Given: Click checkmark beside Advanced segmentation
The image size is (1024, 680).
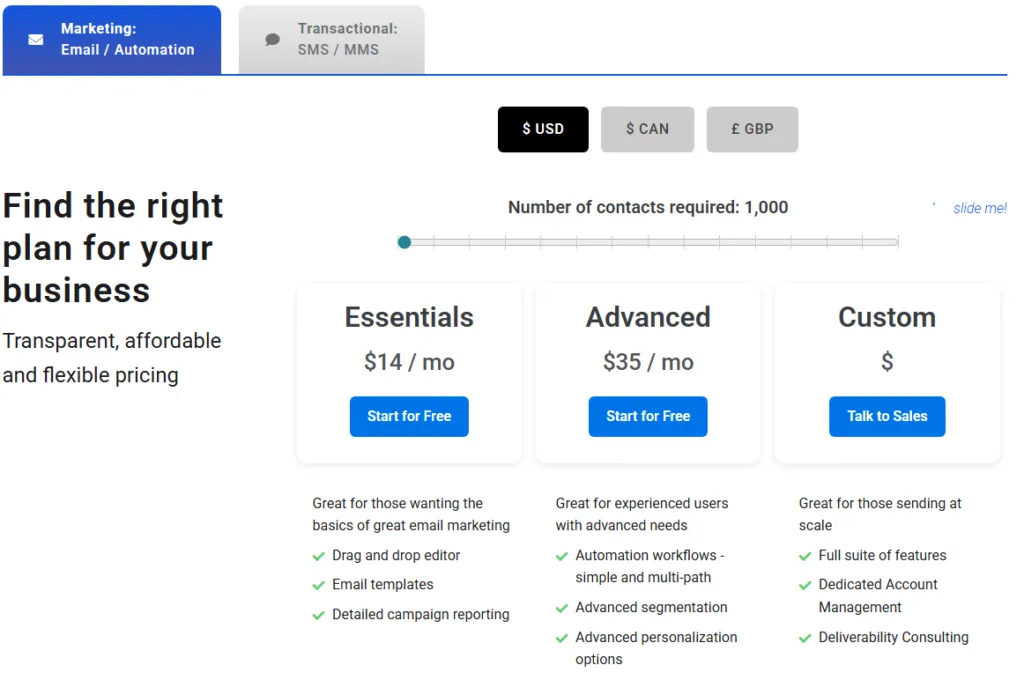Looking at the screenshot, I should tap(562, 608).
